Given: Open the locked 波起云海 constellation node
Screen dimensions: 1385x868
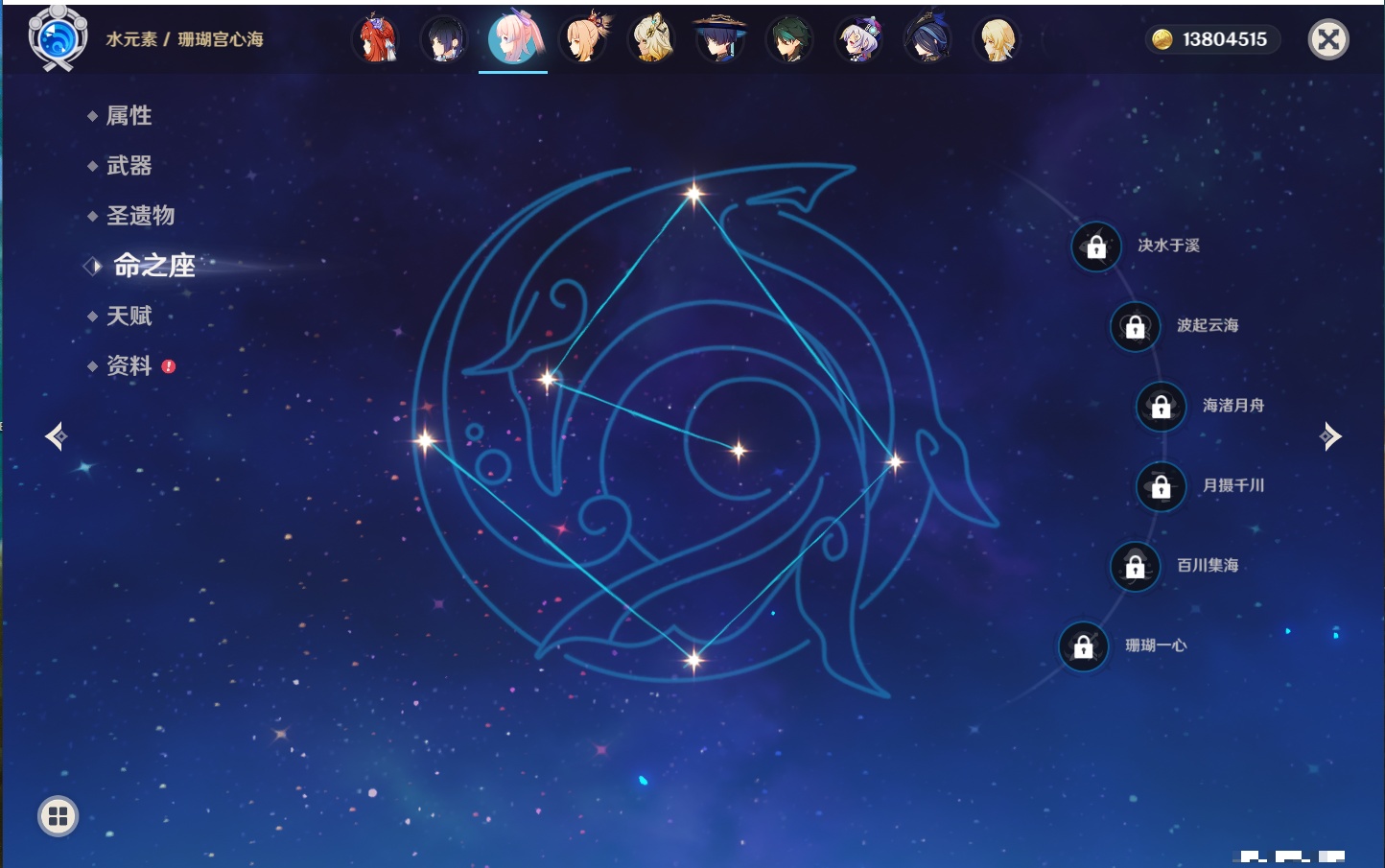Looking at the screenshot, I should point(1135,327).
